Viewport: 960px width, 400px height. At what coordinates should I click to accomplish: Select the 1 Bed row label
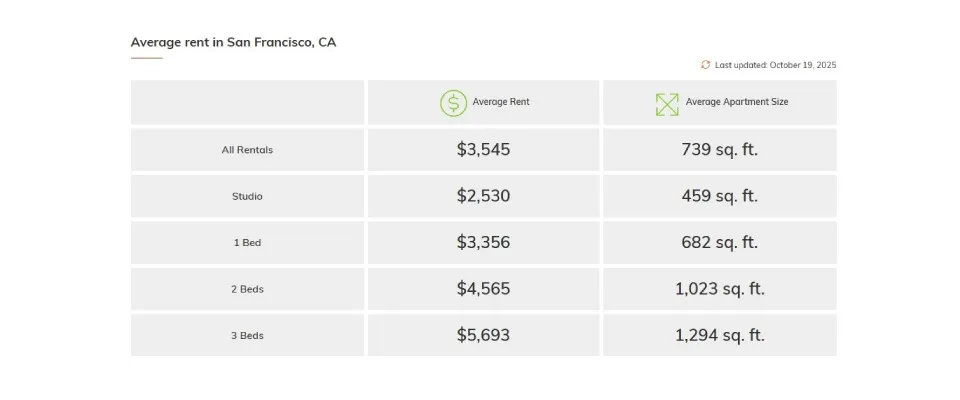tap(247, 243)
